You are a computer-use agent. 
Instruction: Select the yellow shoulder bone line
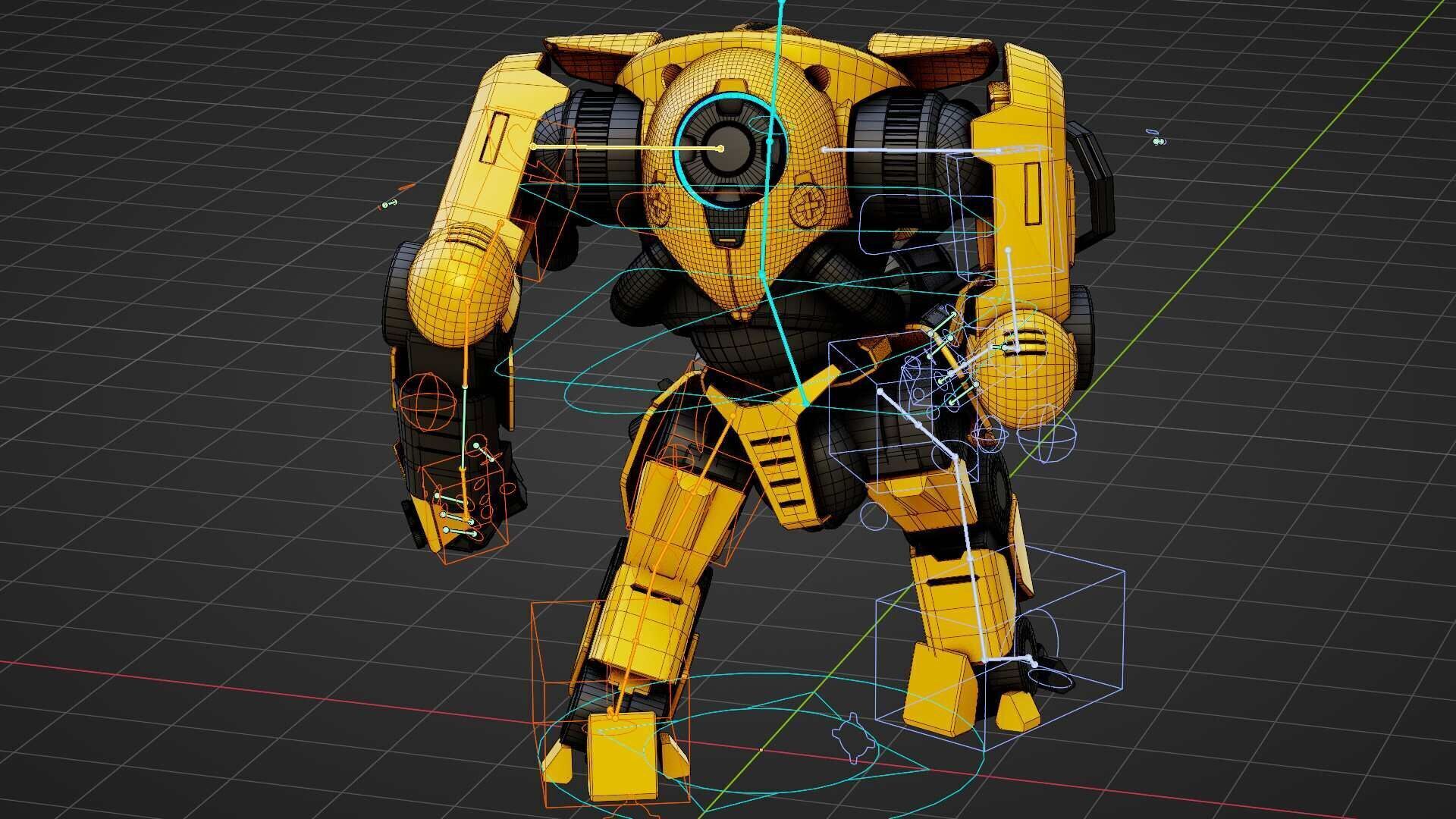tap(627, 147)
